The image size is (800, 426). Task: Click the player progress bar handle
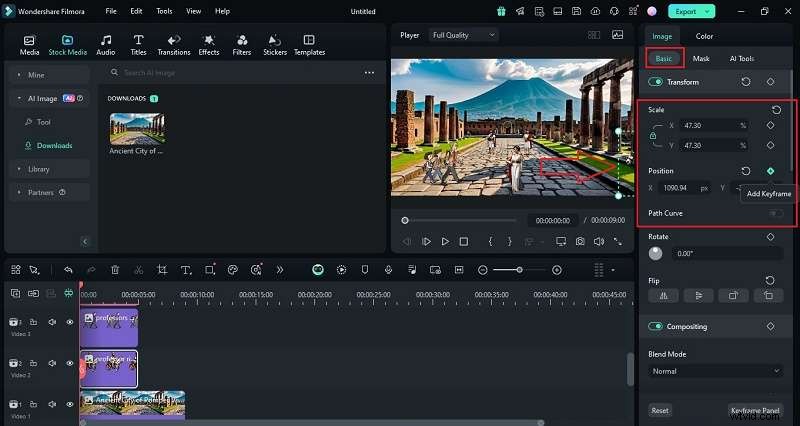point(405,220)
